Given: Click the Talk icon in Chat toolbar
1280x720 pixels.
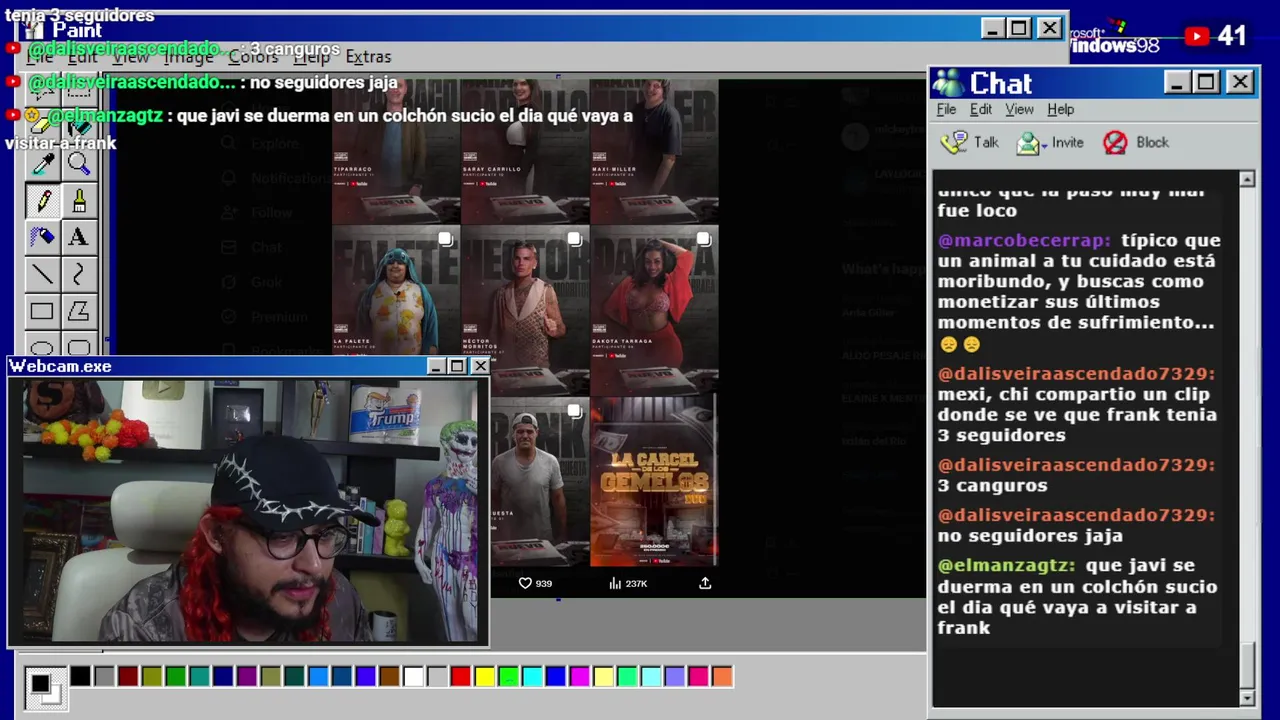Looking at the screenshot, I should click(955, 143).
